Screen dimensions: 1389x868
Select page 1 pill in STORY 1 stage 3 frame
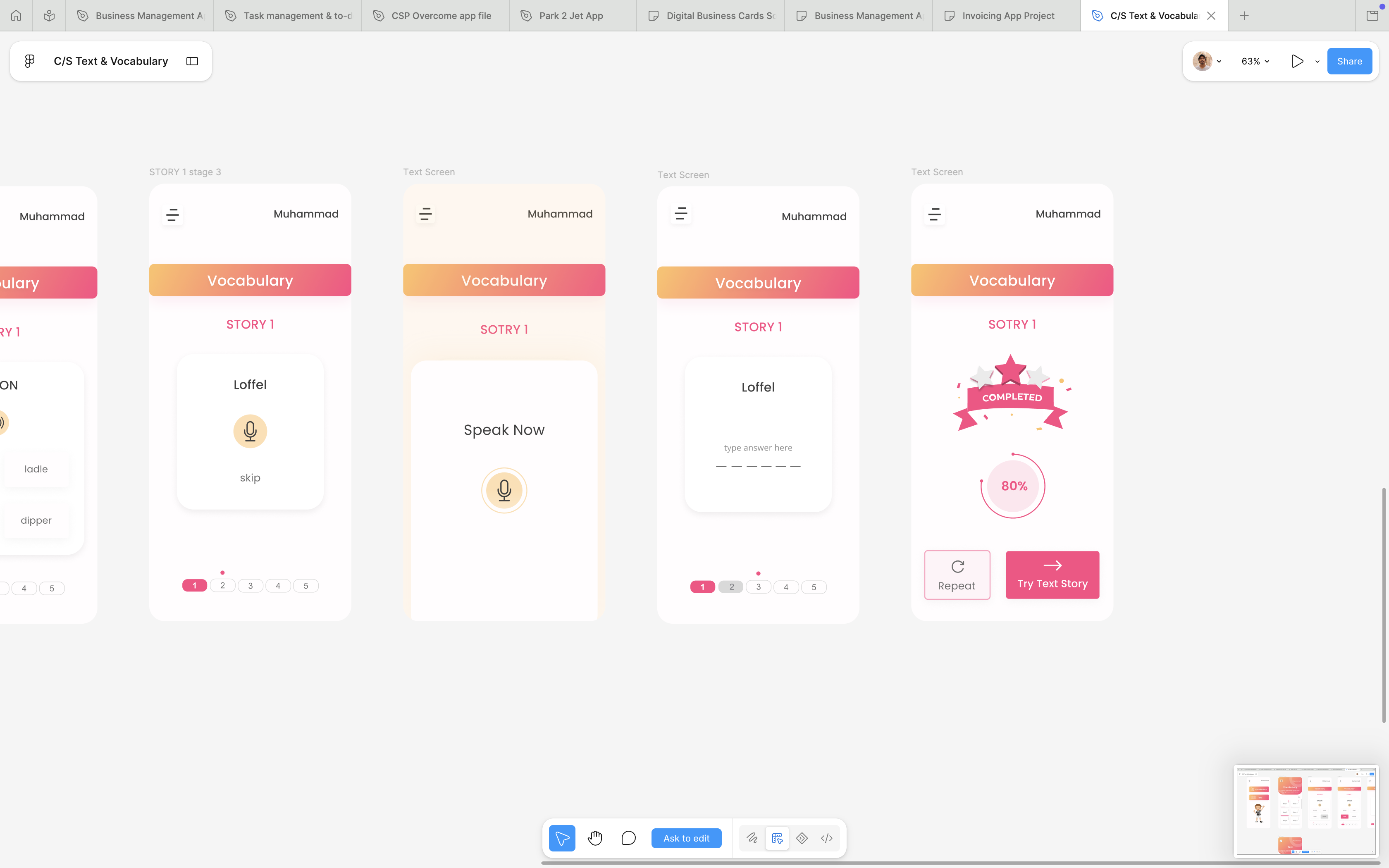coord(195,586)
